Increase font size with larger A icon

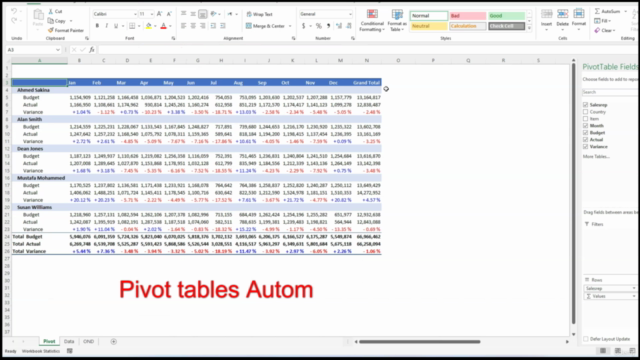160,14
